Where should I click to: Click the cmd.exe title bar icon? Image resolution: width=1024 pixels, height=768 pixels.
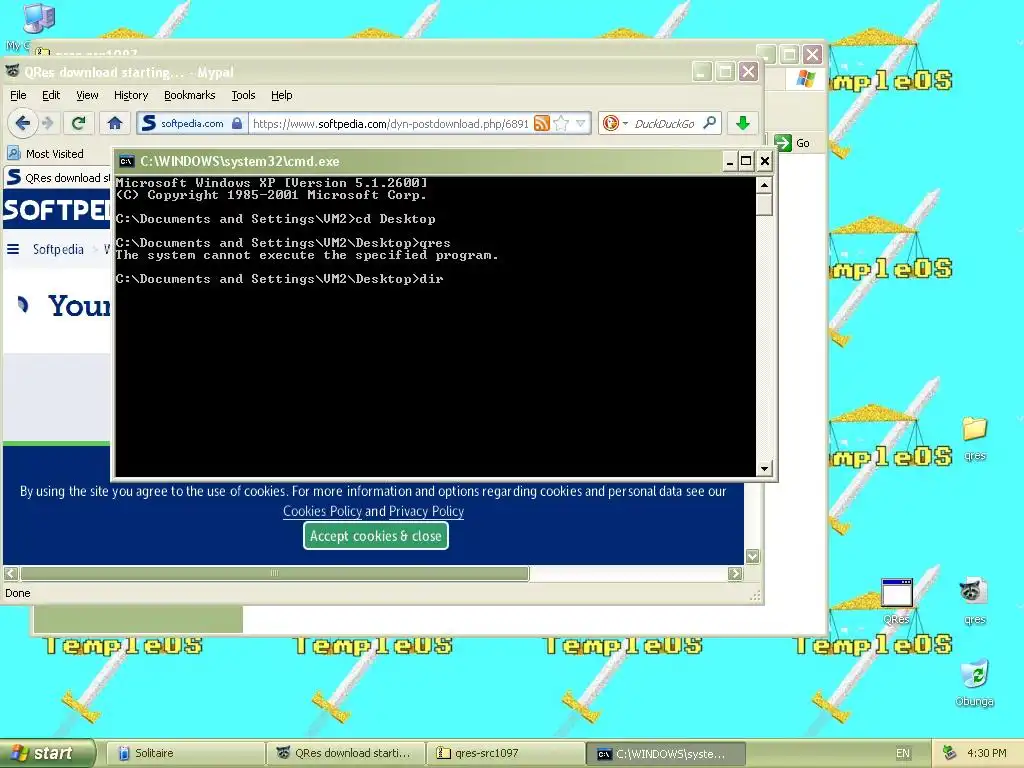(x=127, y=161)
